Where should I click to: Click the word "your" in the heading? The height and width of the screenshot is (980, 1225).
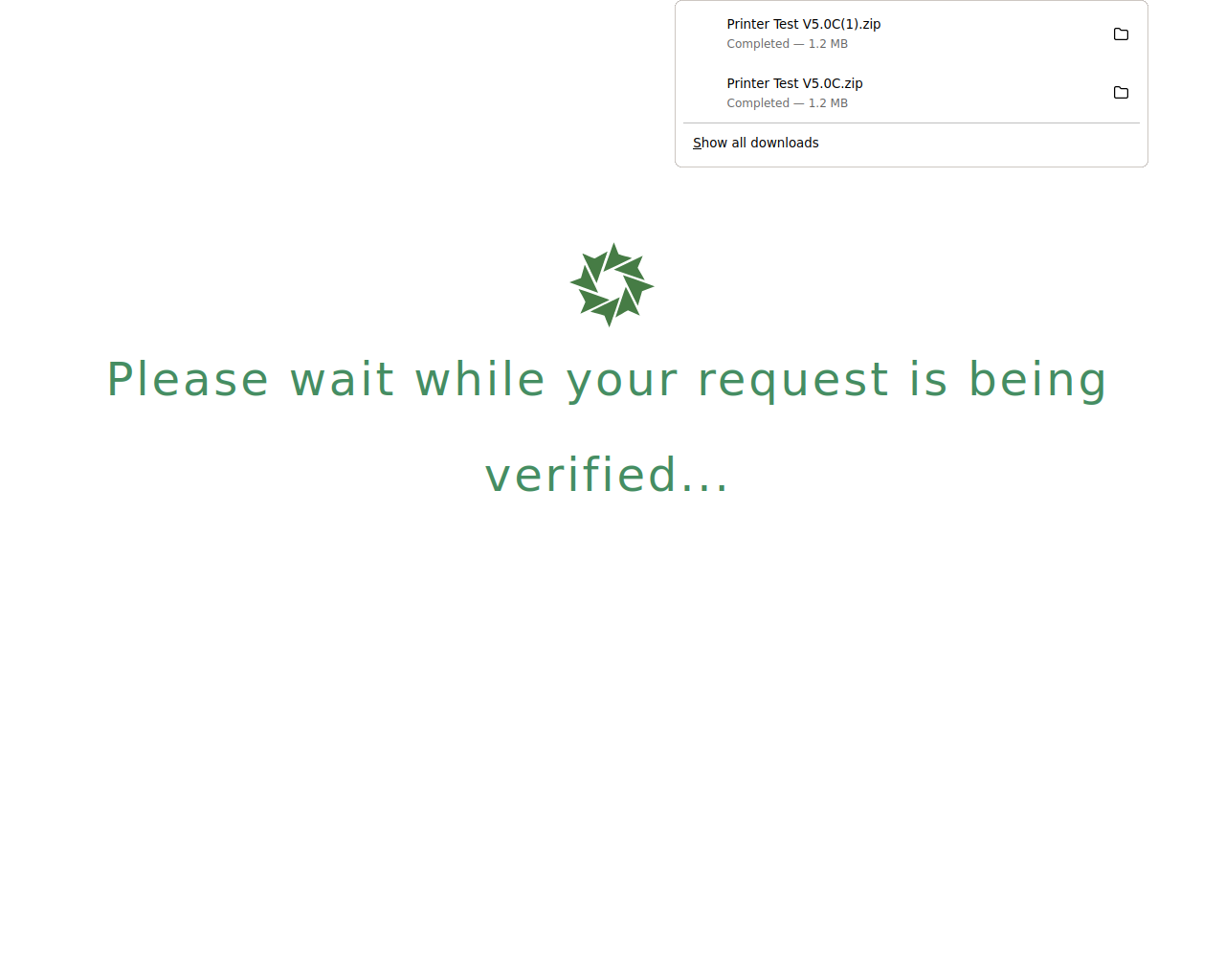point(621,383)
